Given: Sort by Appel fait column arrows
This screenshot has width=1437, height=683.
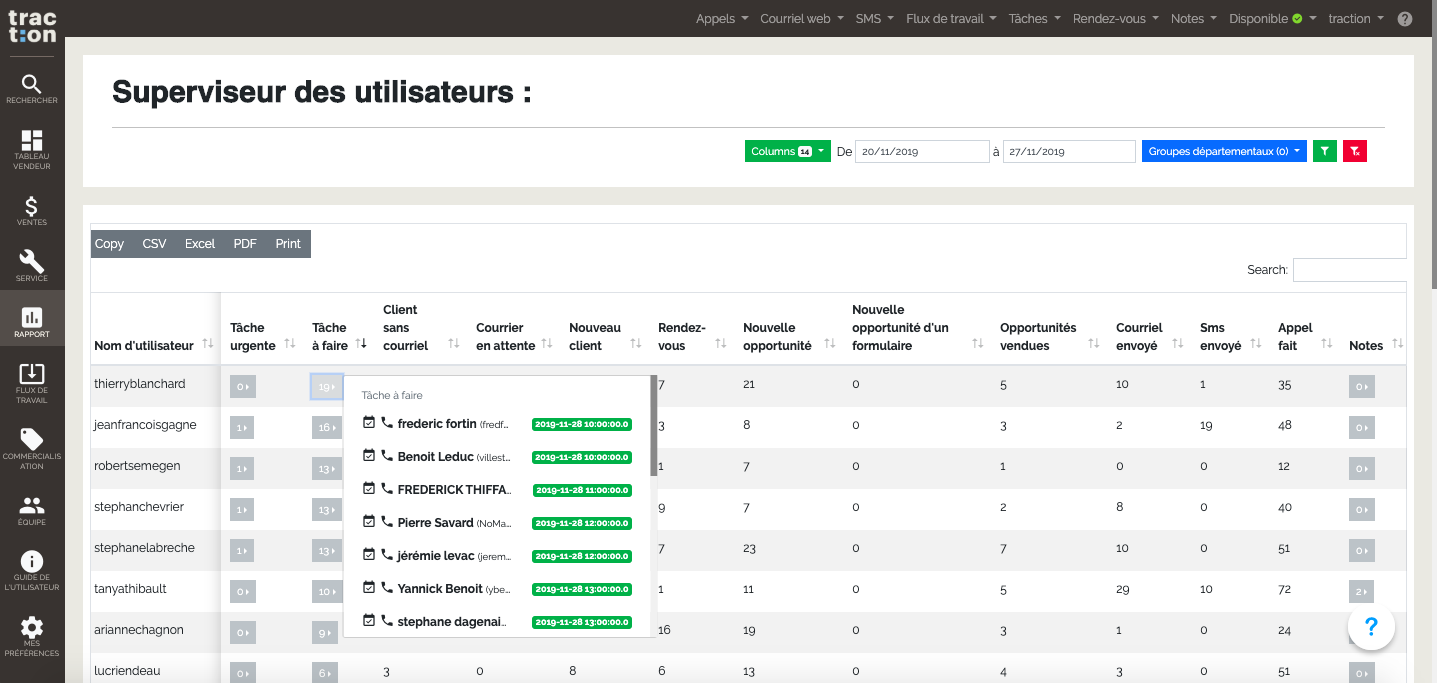Looking at the screenshot, I should click(x=1327, y=344).
